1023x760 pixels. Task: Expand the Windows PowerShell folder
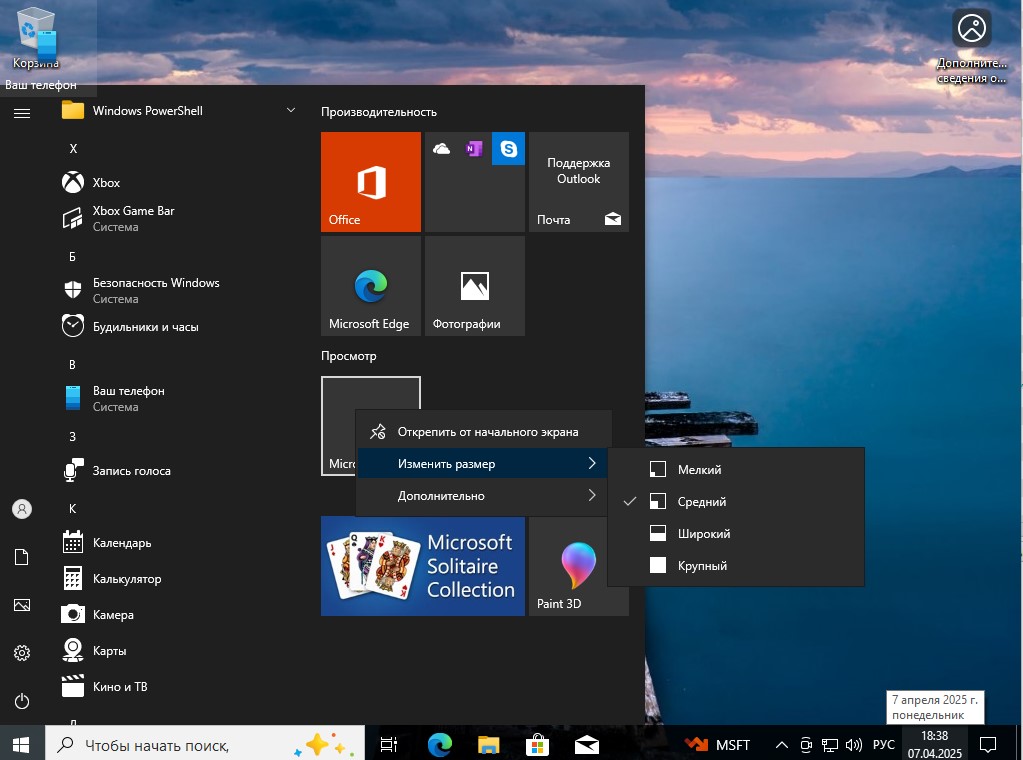(179, 110)
